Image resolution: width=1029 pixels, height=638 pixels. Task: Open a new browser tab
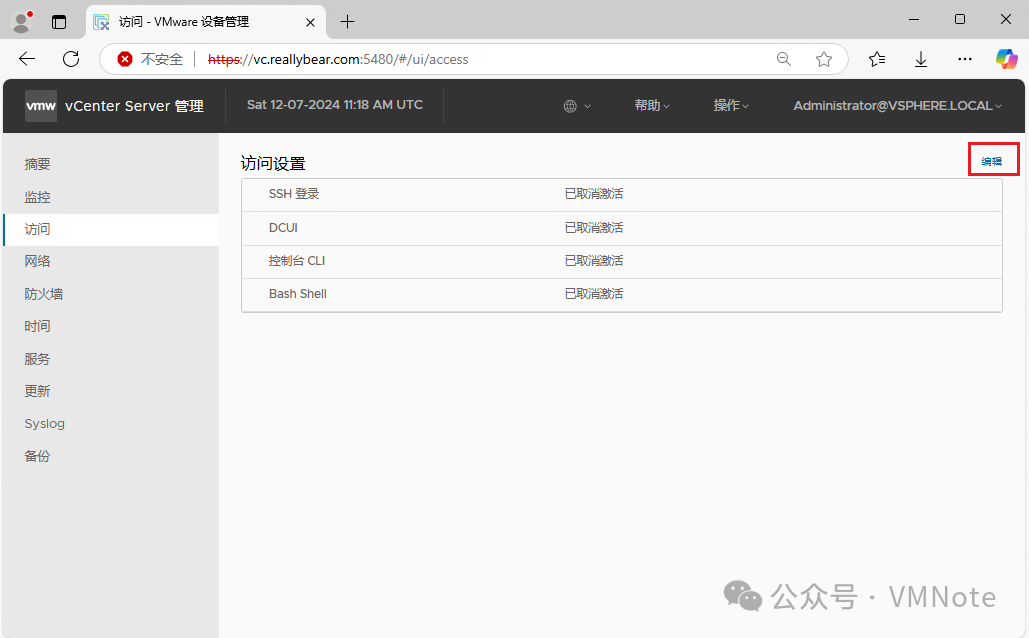click(x=347, y=22)
